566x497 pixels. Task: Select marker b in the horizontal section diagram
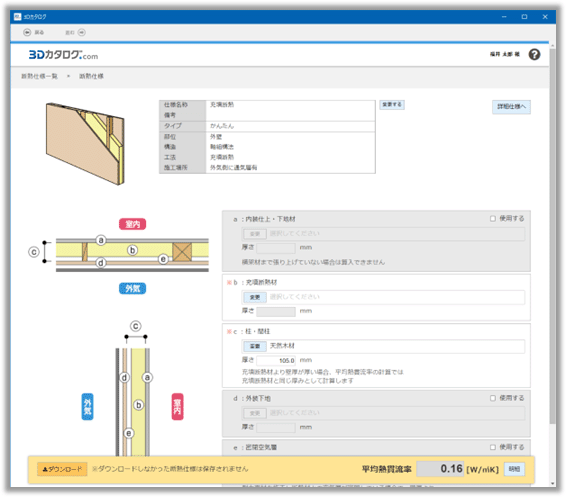click(x=132, y=250)
